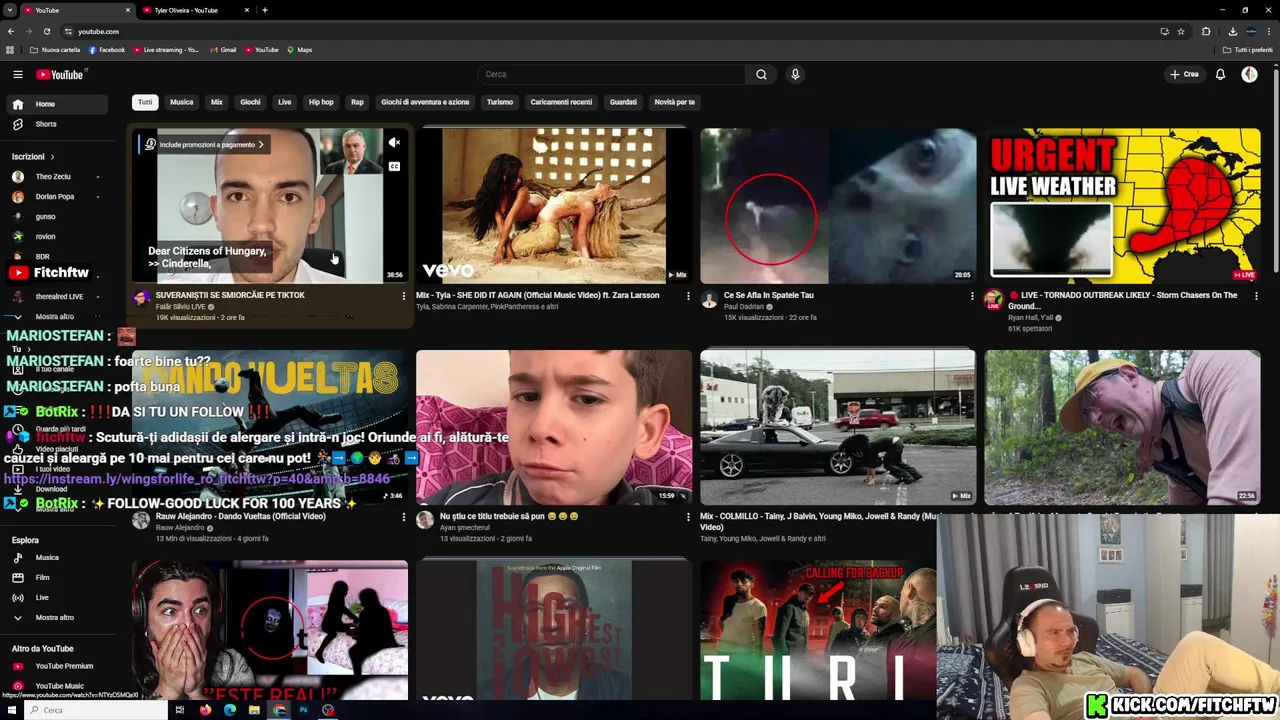This screenshot has width=1280, height=720.
Task: Open the Chrome profile avatar
Action: 1251,31
